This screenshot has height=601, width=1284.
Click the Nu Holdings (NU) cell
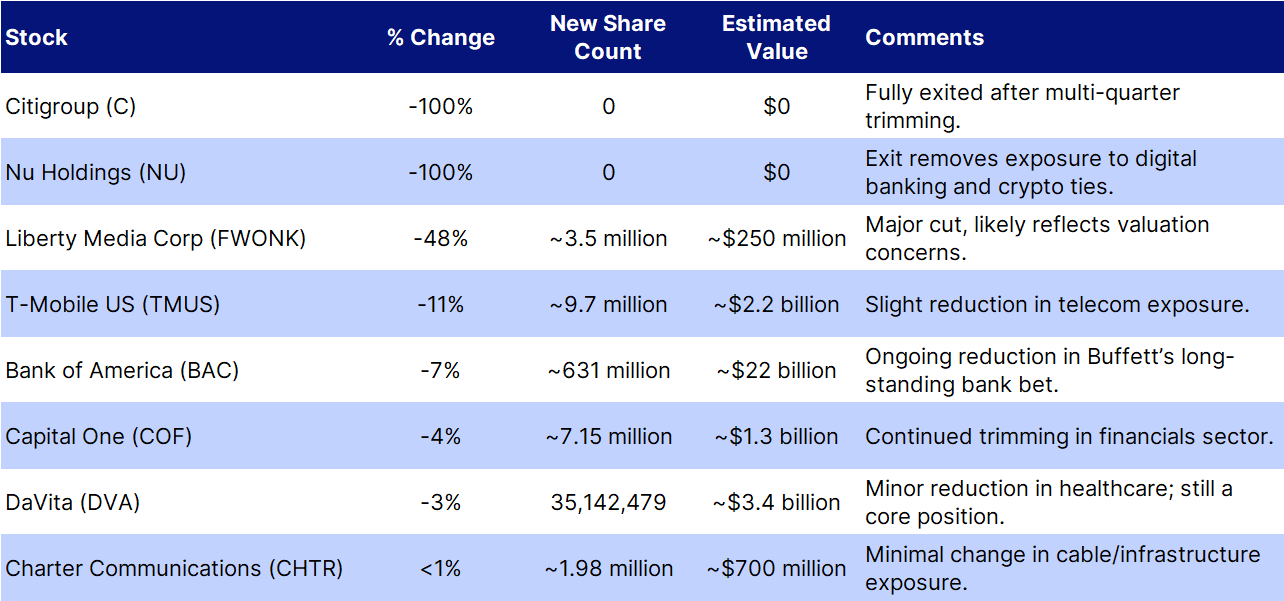(96, 172)
